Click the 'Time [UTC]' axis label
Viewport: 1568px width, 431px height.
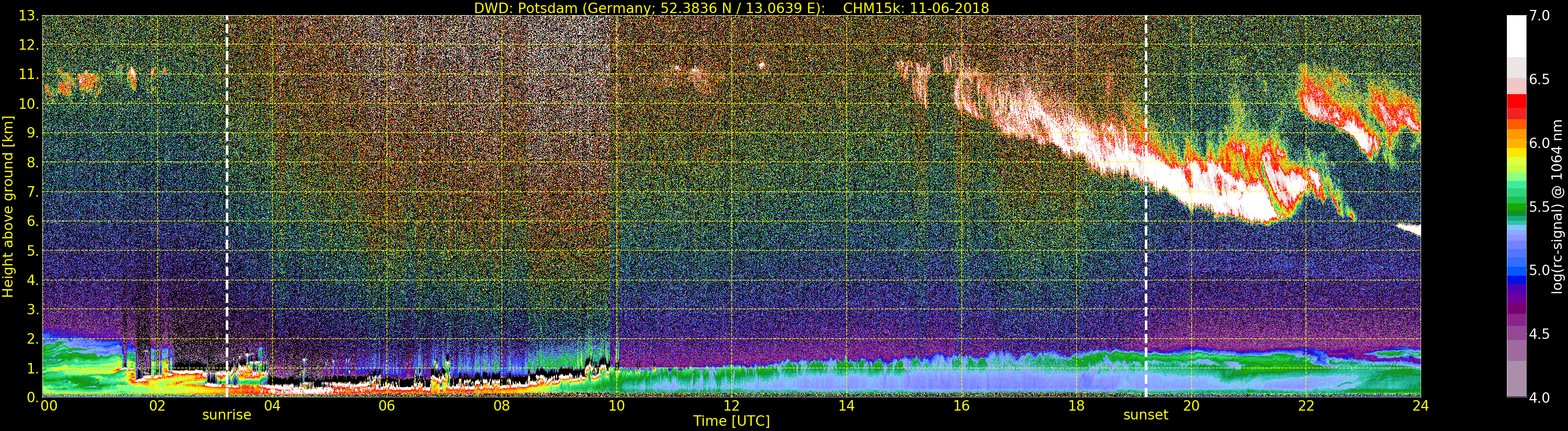click(x=731, y=421)
